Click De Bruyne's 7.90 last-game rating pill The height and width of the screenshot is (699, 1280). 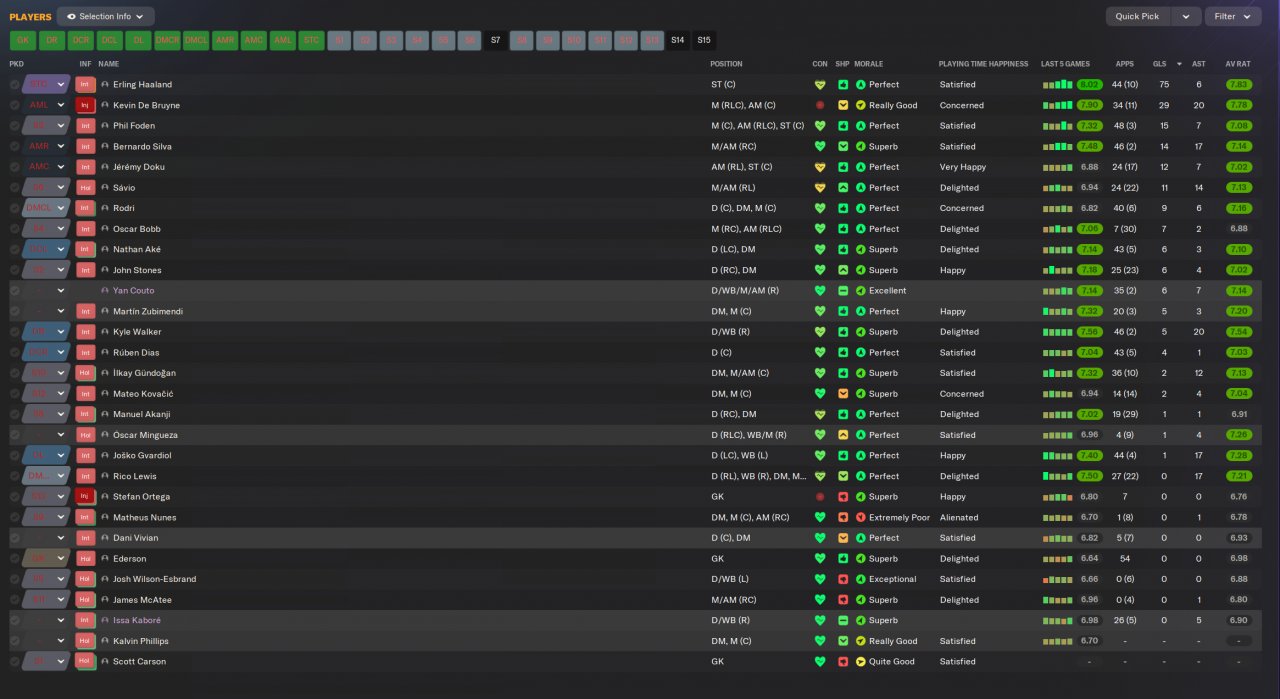click(1090, 105)
